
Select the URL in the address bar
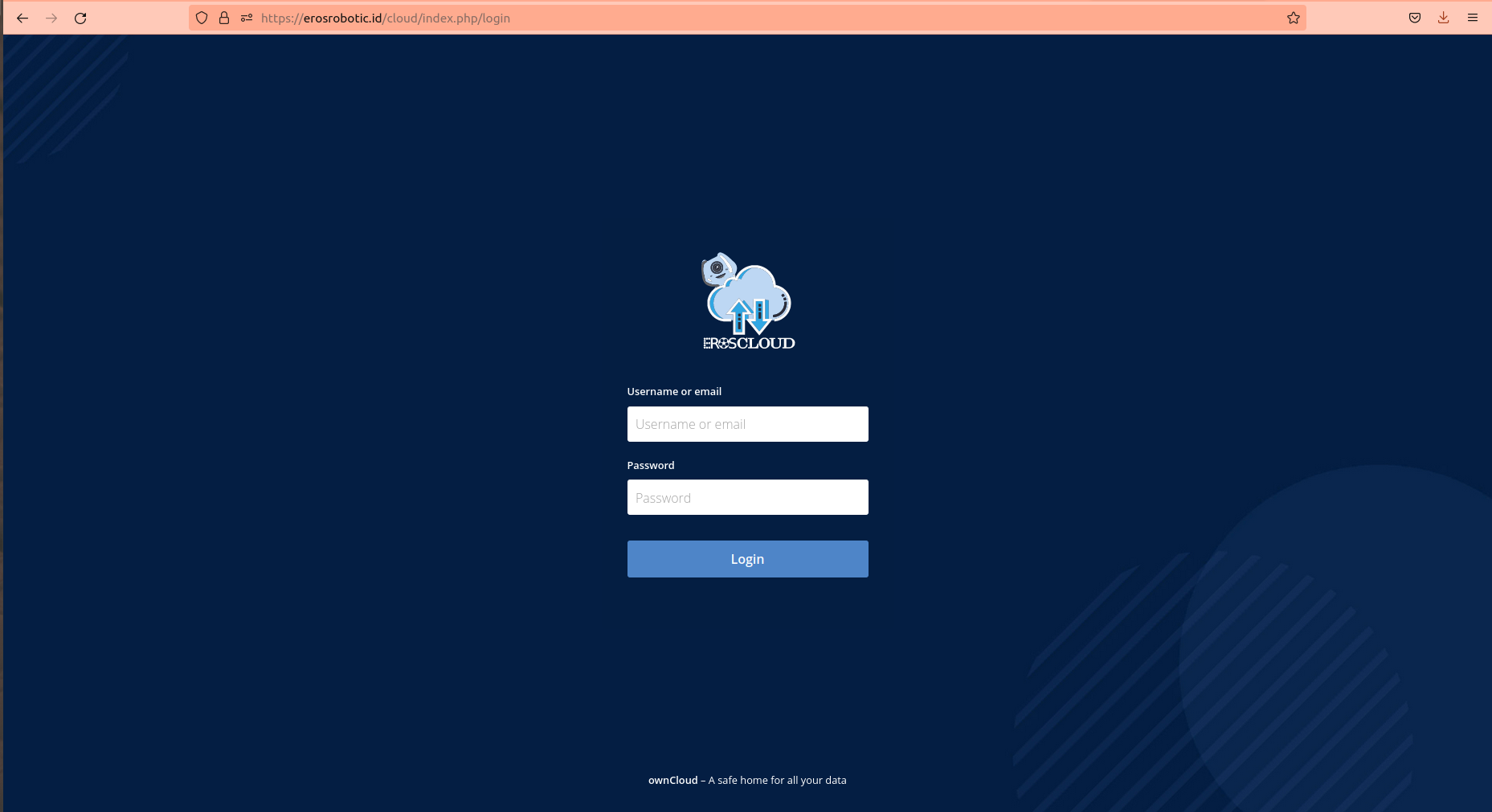386,18
